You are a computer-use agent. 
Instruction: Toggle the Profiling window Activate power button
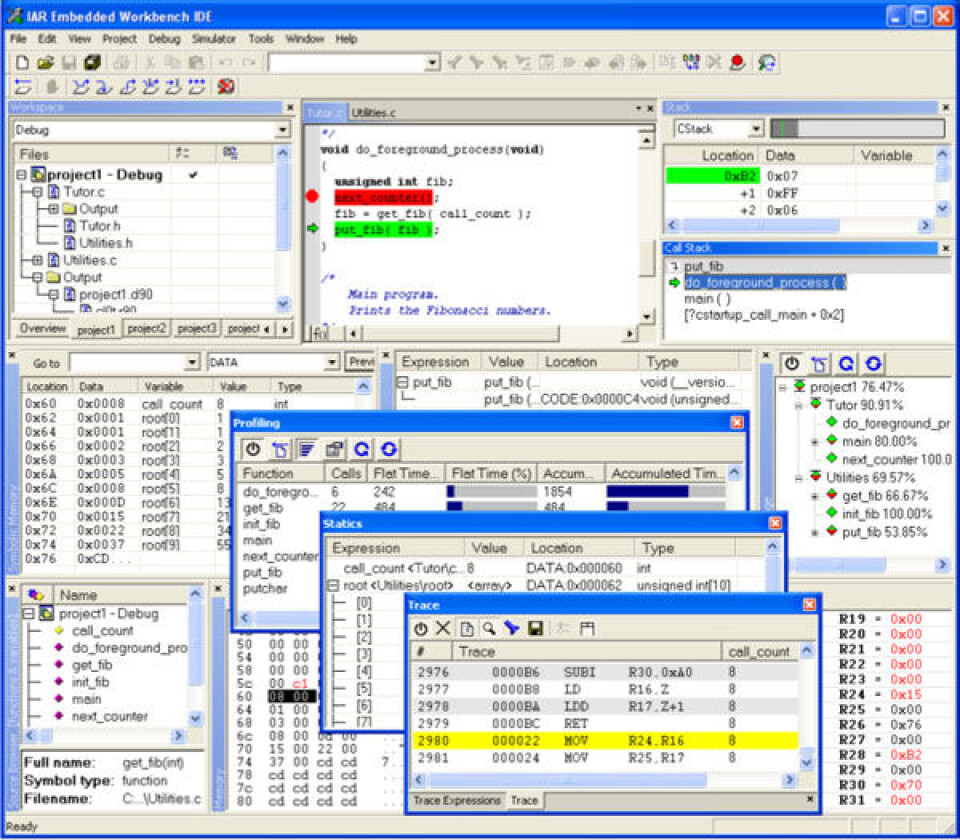(253, 449)
